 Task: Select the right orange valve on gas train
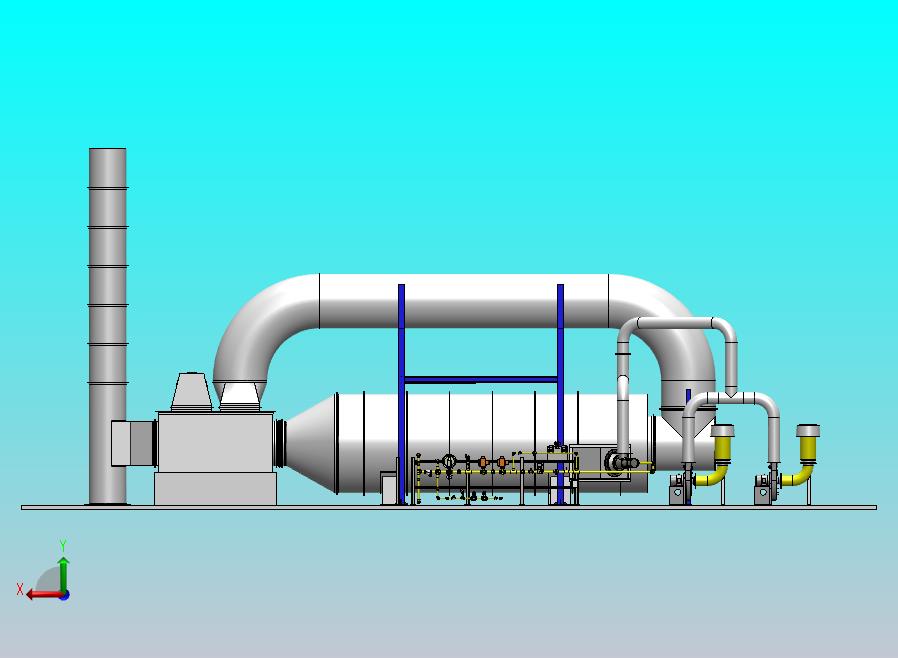pyautogui.click(x=502, y=462)
